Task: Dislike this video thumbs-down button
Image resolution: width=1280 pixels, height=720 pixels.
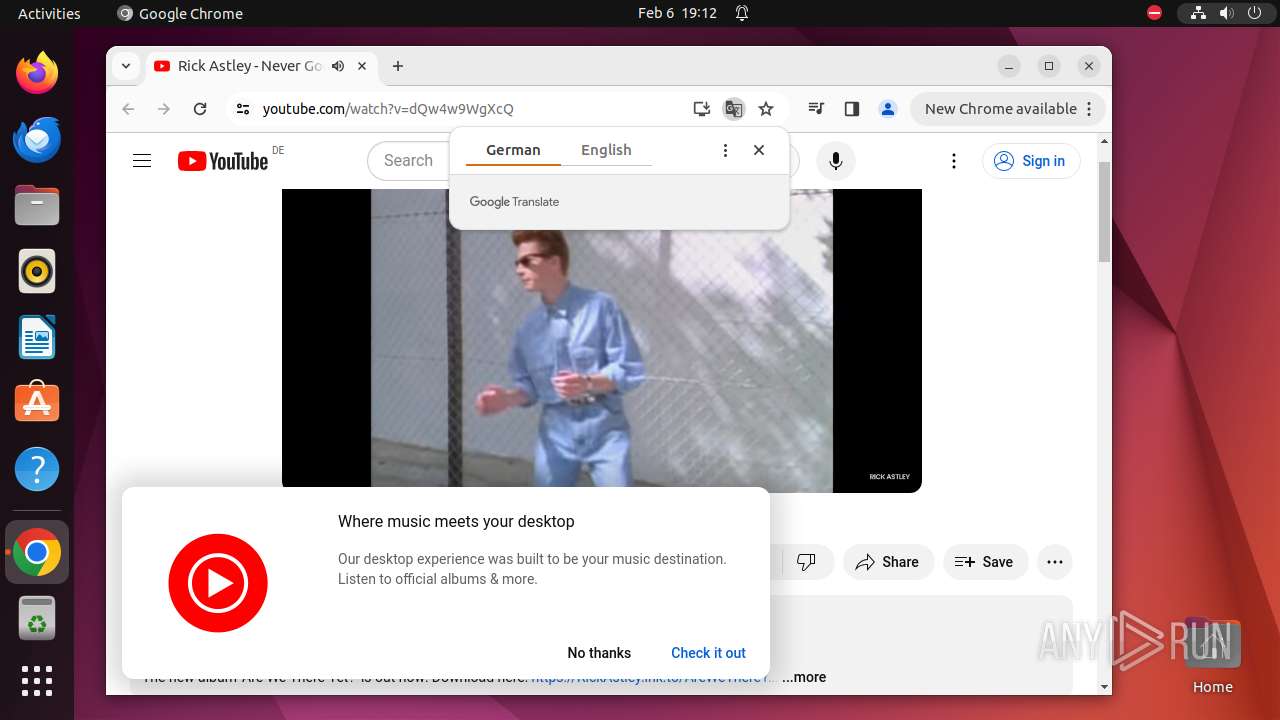Action: pyautogui.click(x=806, y=562)
